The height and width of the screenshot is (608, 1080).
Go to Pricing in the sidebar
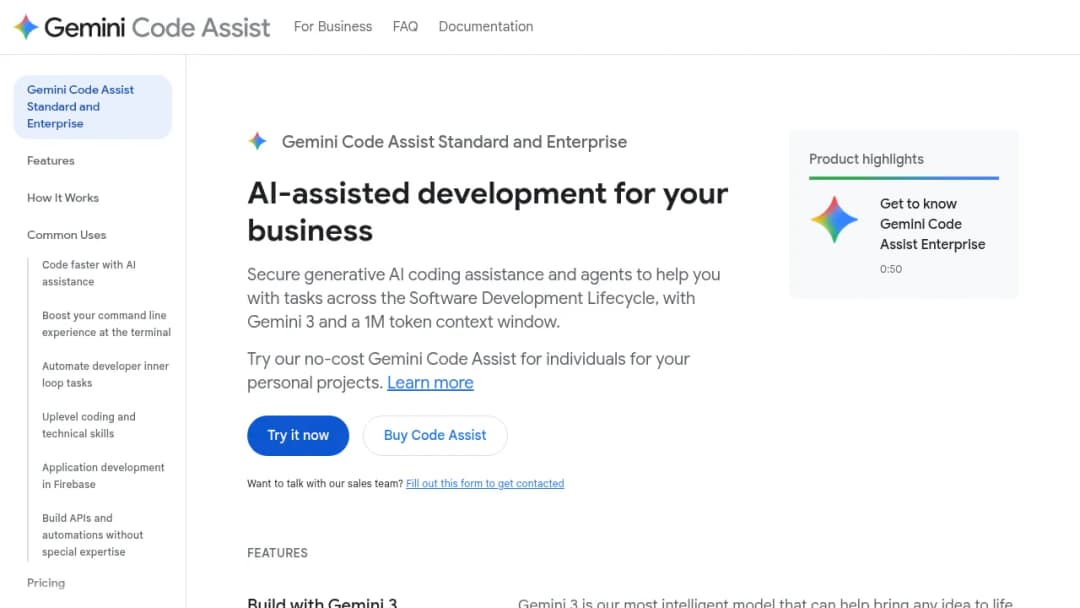tap(46, 583)
